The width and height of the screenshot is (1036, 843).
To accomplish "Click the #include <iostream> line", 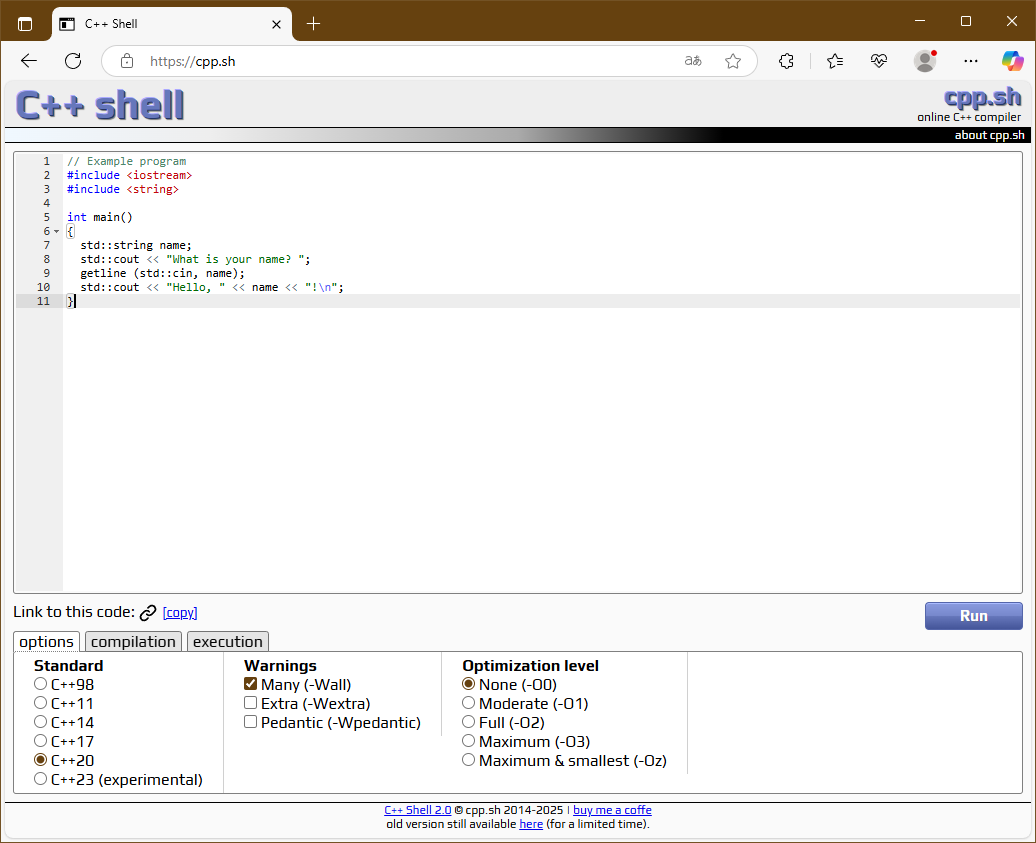I will [129, 175].
